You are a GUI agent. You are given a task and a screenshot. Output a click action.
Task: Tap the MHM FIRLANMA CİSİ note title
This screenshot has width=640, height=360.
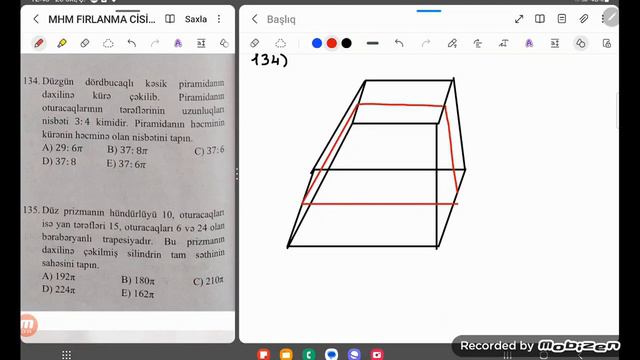102,19
